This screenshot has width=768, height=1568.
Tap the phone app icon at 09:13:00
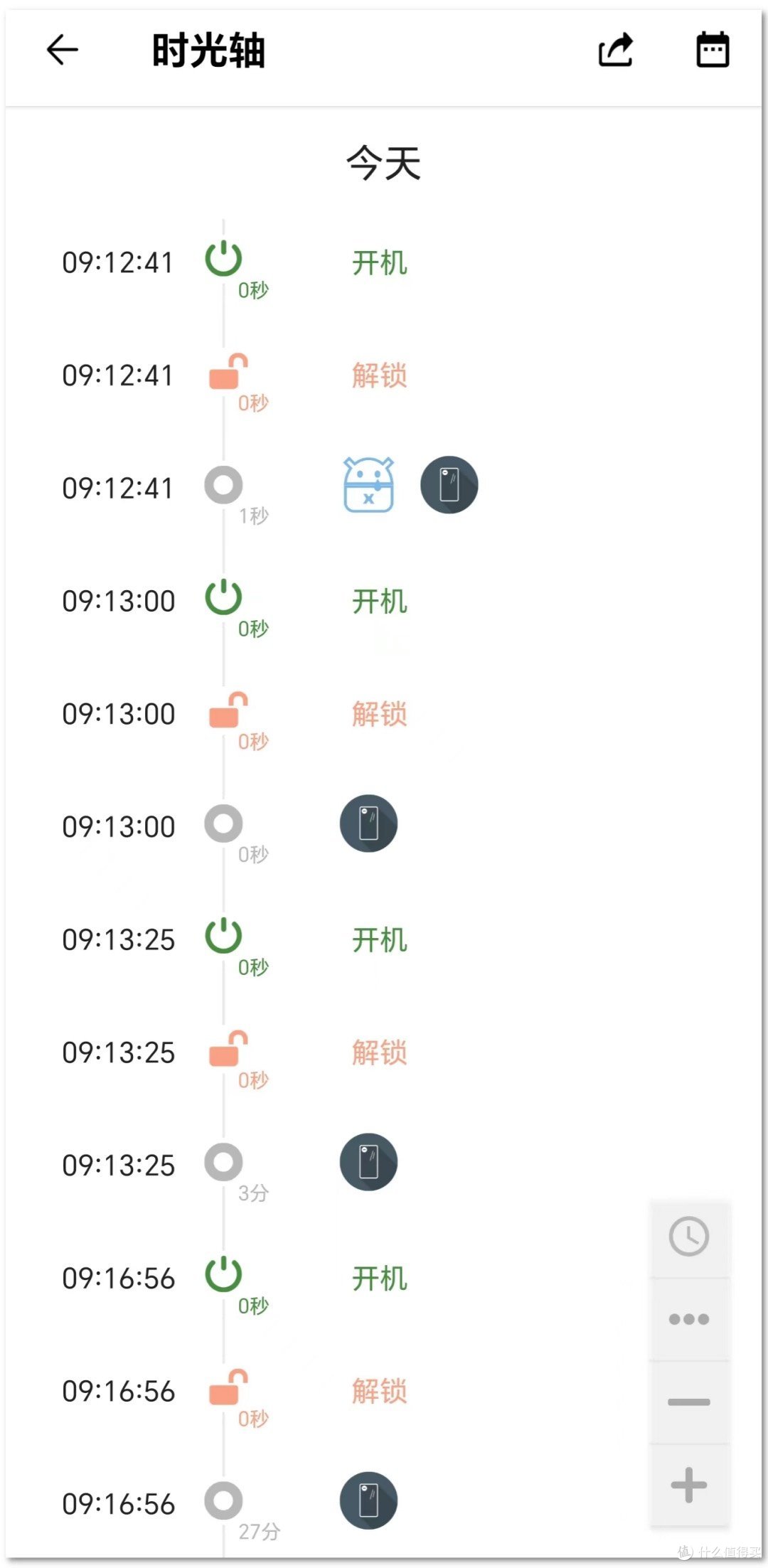tap(368, 823)
